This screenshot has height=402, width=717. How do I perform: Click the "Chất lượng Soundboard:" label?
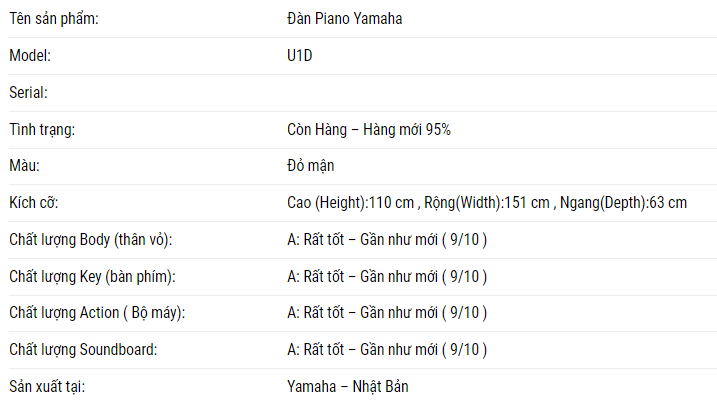(83, 350)
